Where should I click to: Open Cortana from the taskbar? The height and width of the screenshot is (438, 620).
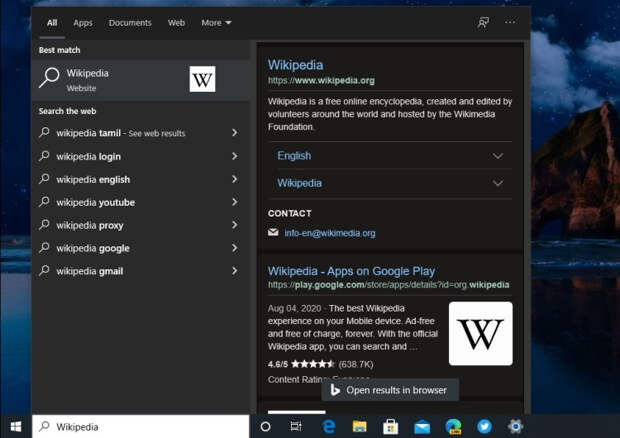pyautogui.click(x=265, y=426)
